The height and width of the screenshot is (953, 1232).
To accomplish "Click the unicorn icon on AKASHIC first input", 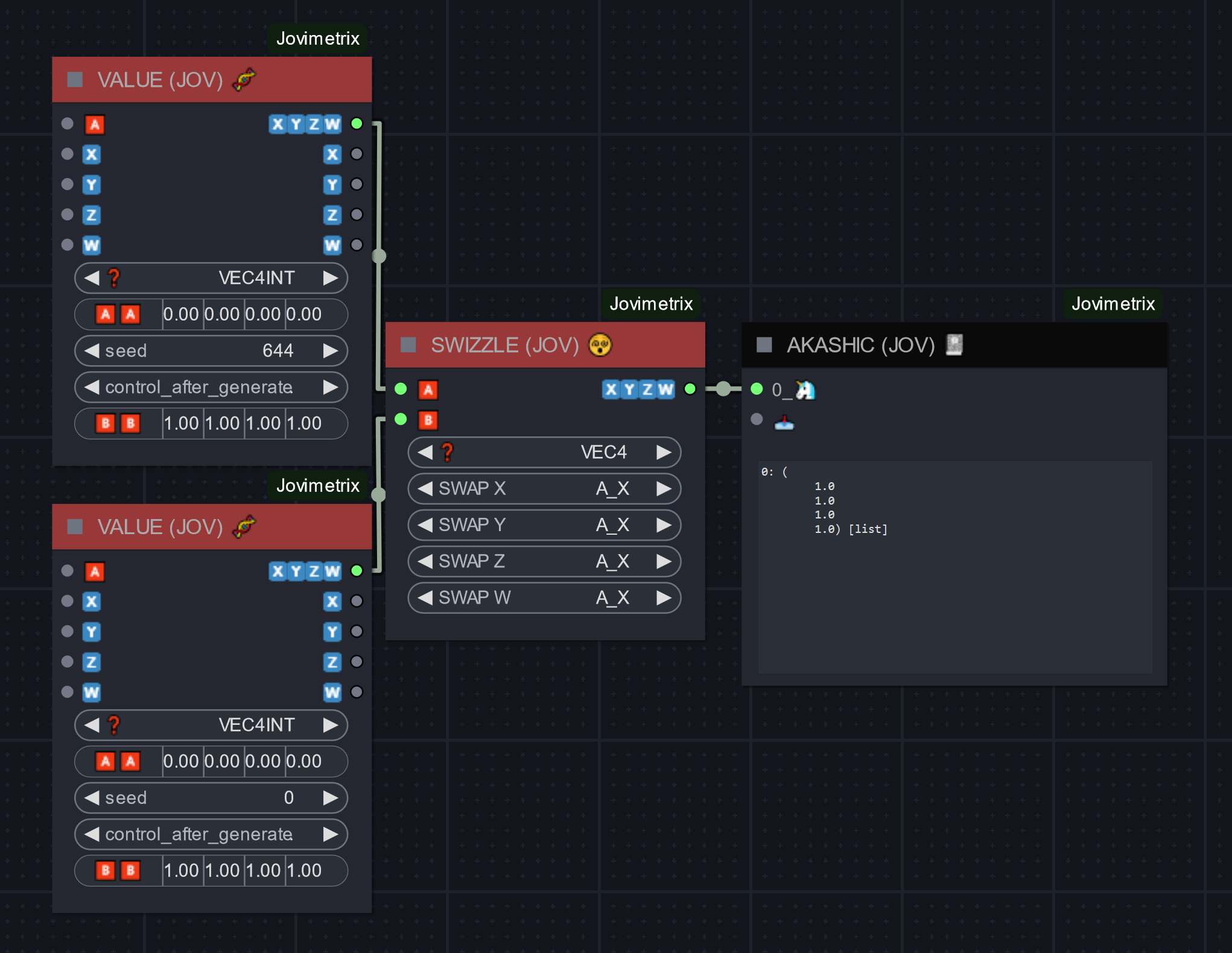I will point(804,390).
